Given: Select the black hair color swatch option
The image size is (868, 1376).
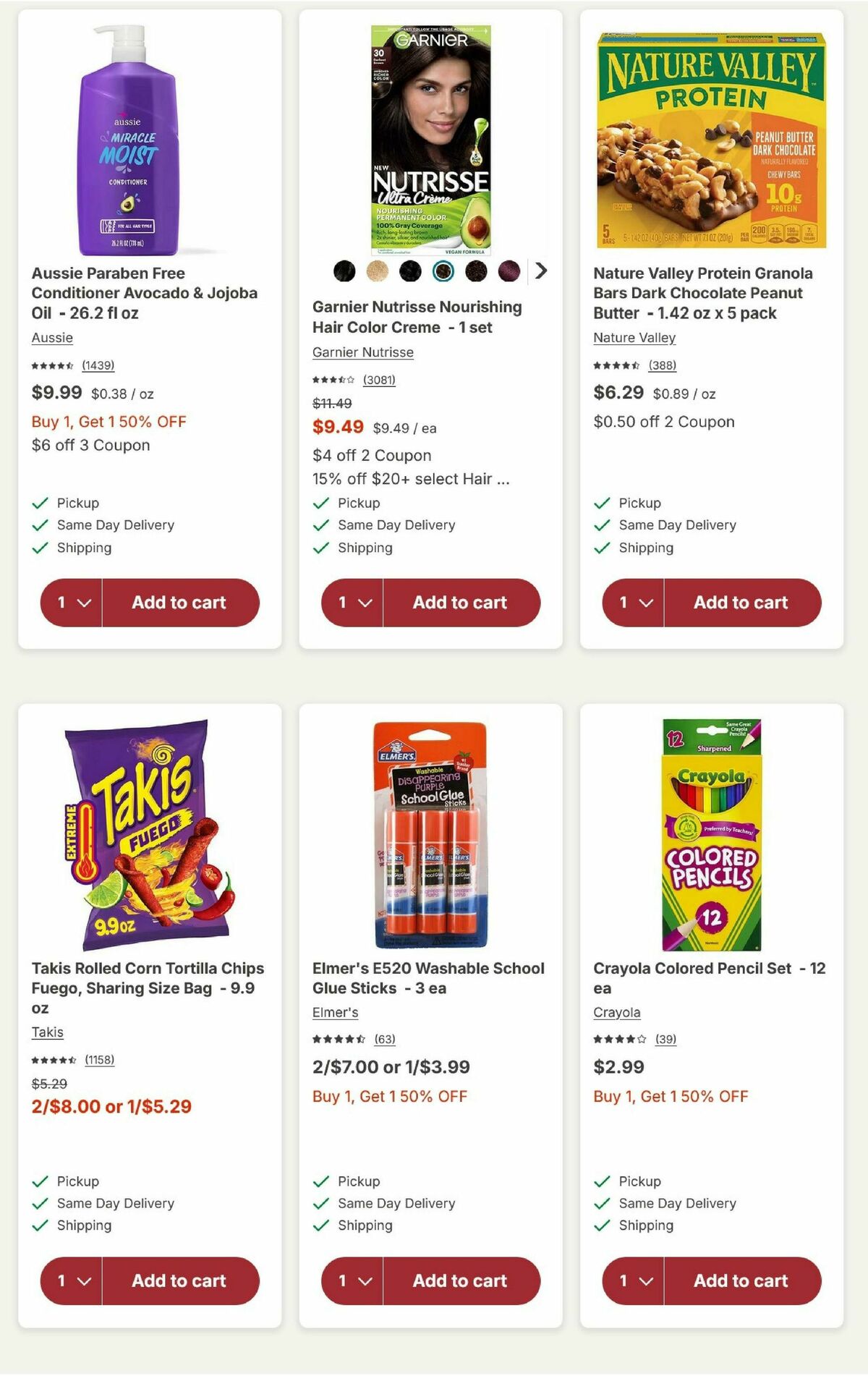Looking at the screenshot, I should point(344,271).
